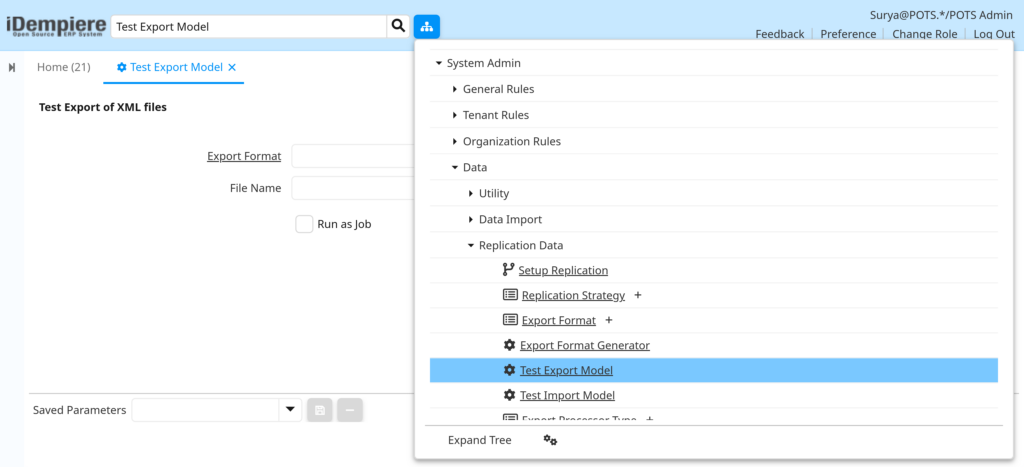Screen dimensions: 1024x467
Task: Collapse the Replication Data node
Action: 471,246
